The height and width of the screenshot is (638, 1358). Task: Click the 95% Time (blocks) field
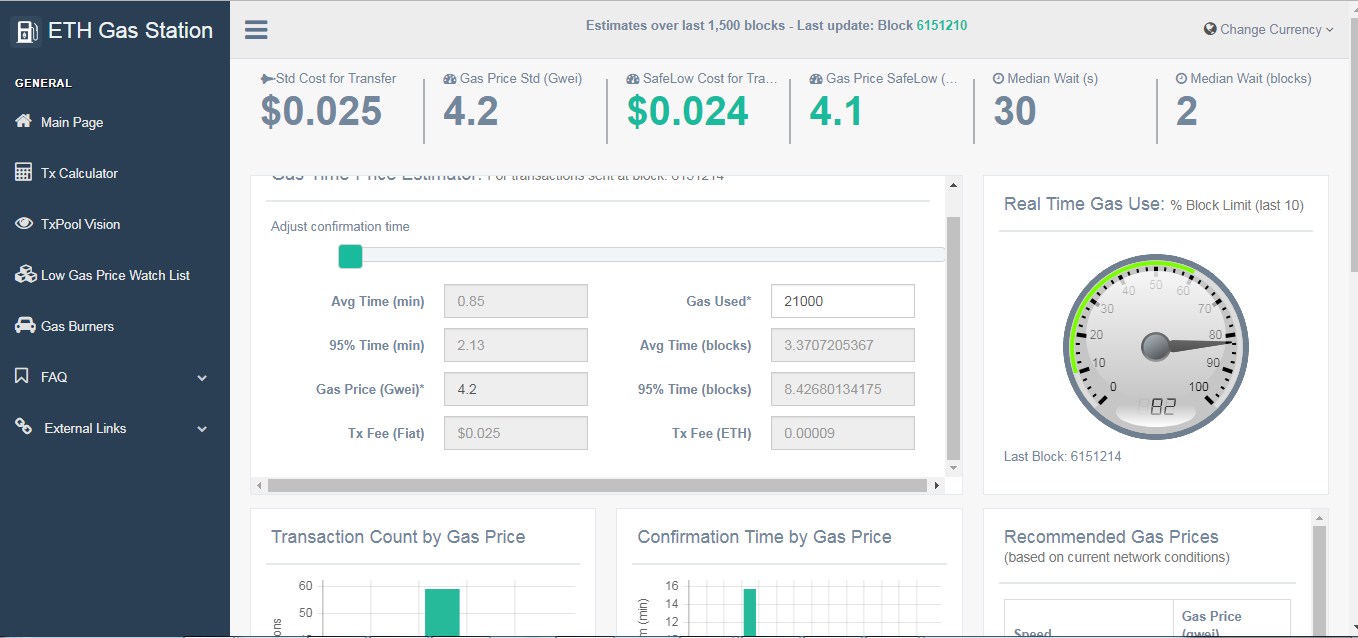843,389
